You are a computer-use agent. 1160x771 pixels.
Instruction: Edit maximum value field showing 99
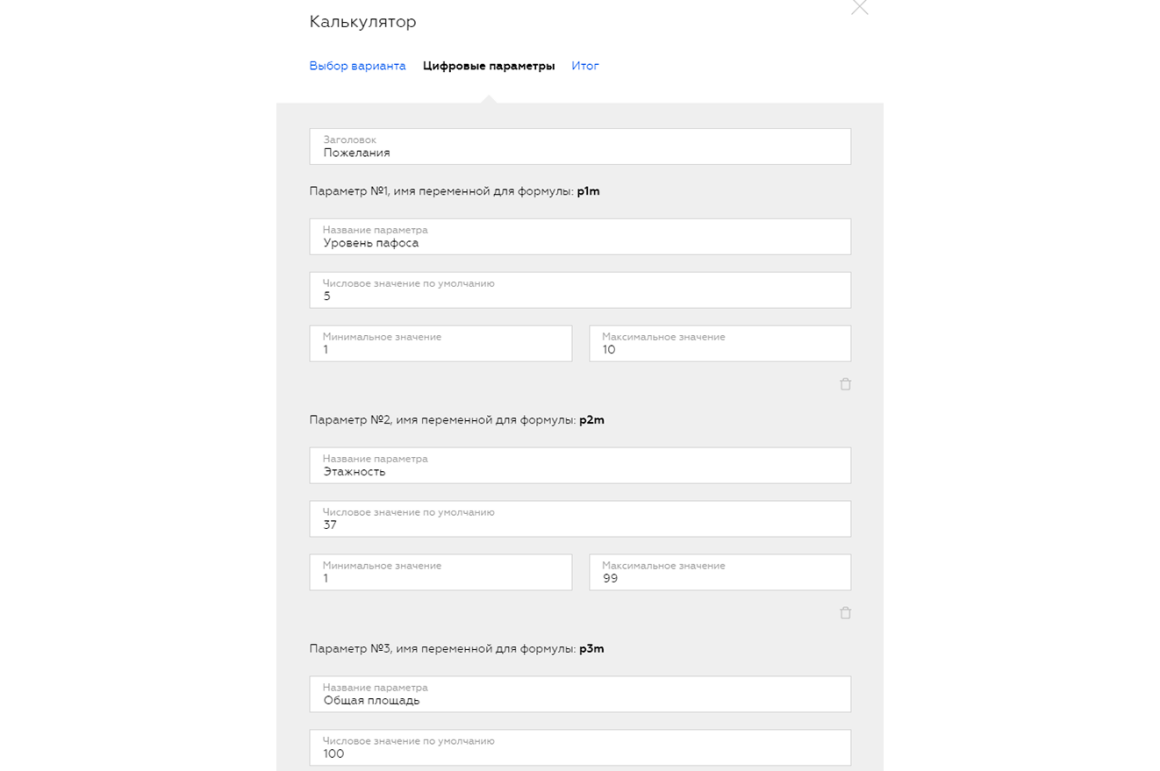pyautogui.click(x=720, y=572)
